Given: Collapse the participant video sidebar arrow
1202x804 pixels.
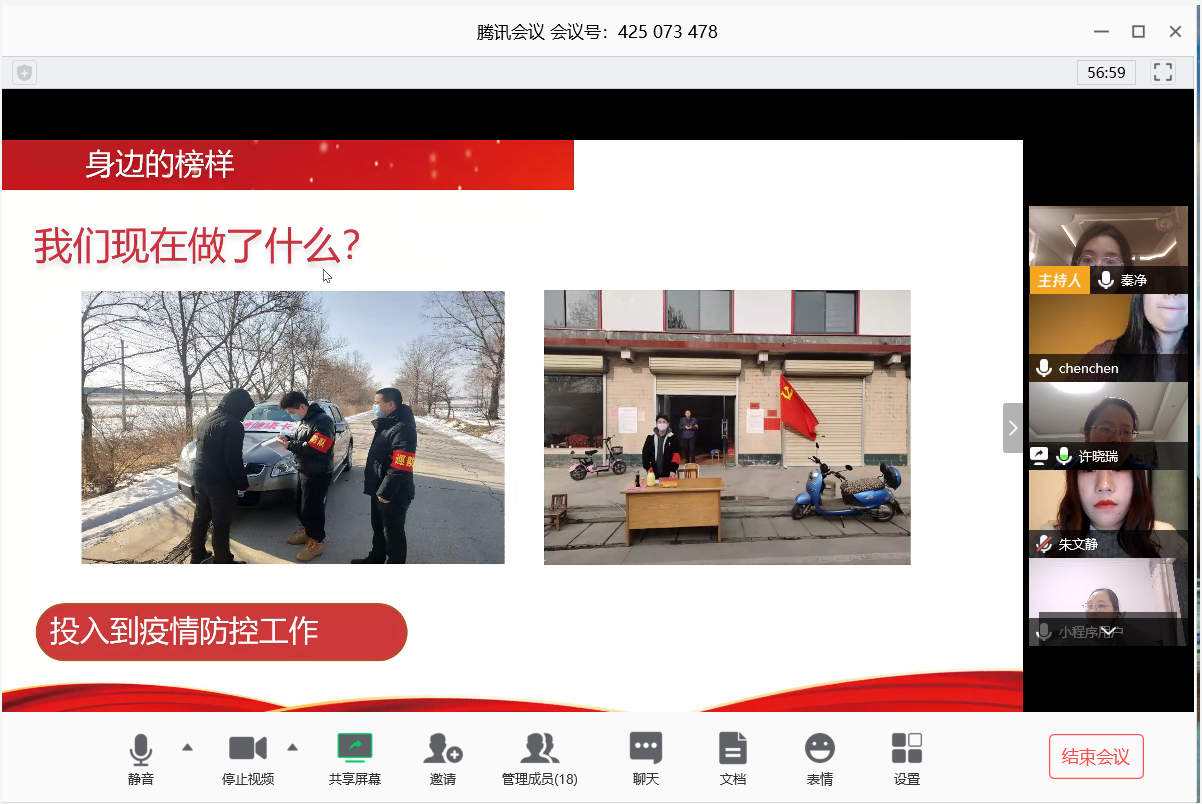Looking at the screenshot, I should coord(1013,428).
